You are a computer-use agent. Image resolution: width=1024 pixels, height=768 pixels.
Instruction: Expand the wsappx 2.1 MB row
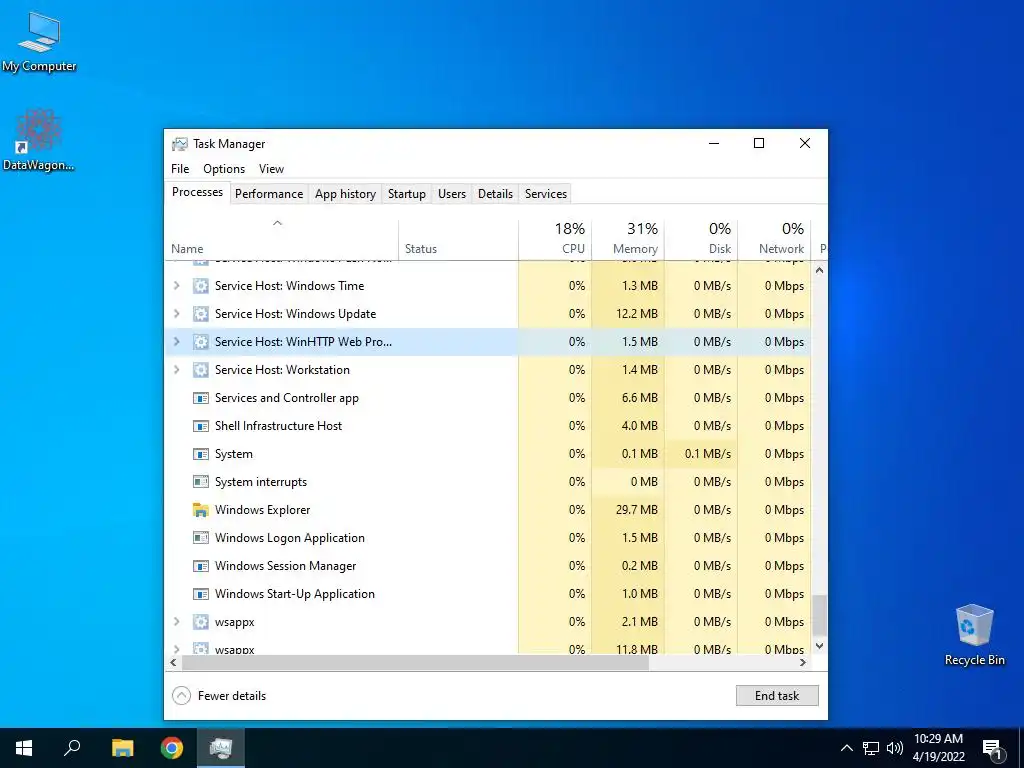point(176,622)
